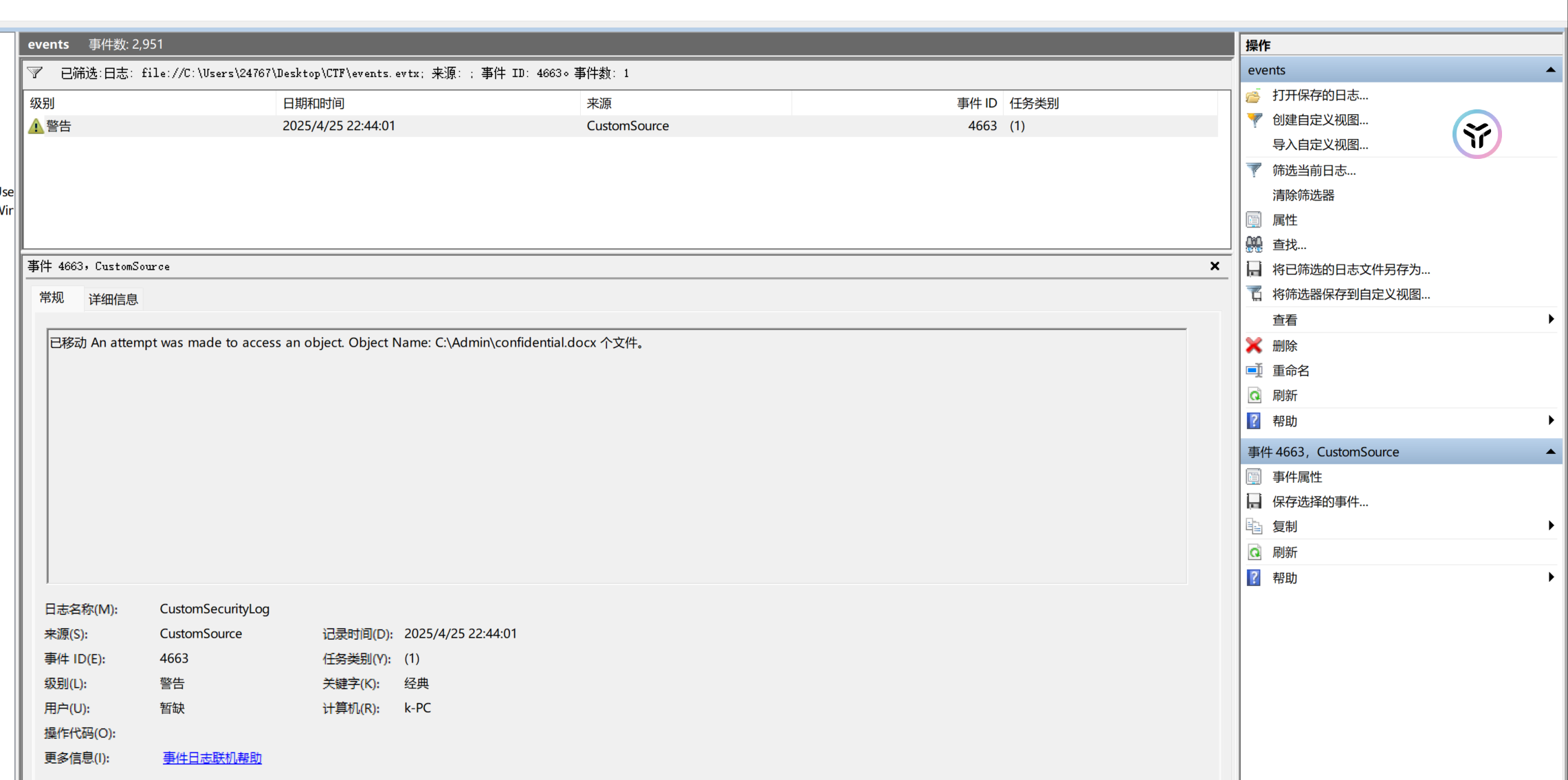
Task: Expand the 复制 submenu arrow
Action: [1550, 526]
